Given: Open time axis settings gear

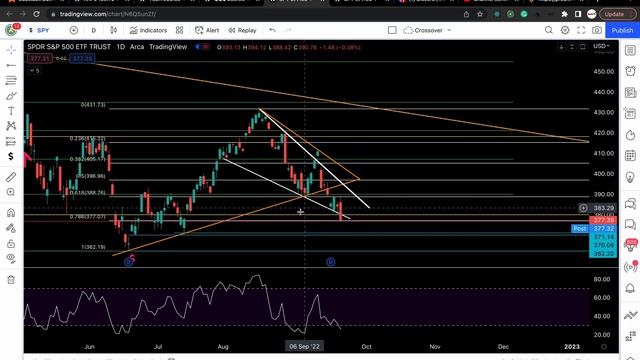Looking at the screenshot, I should point(604,347).
